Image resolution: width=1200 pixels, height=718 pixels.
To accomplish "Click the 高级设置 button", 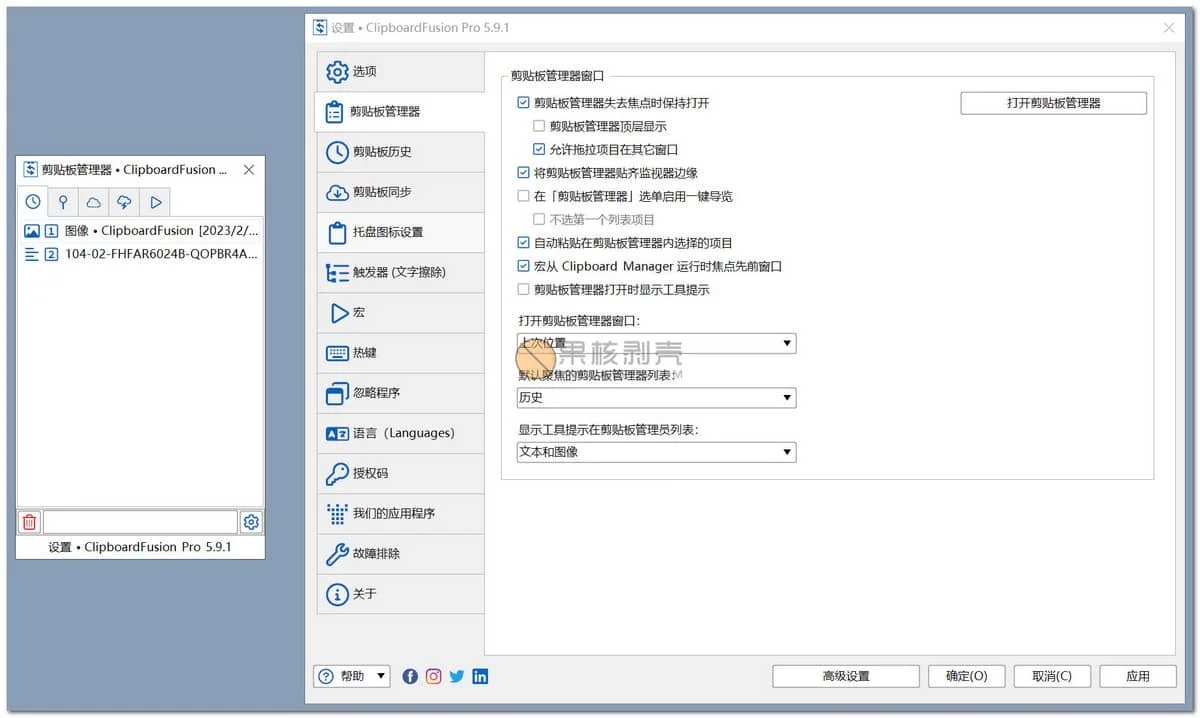I will click(845, 676).
